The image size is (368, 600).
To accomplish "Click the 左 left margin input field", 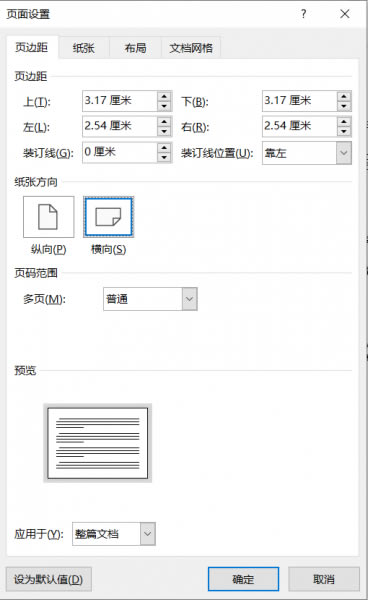I will (x=120, y=127).
